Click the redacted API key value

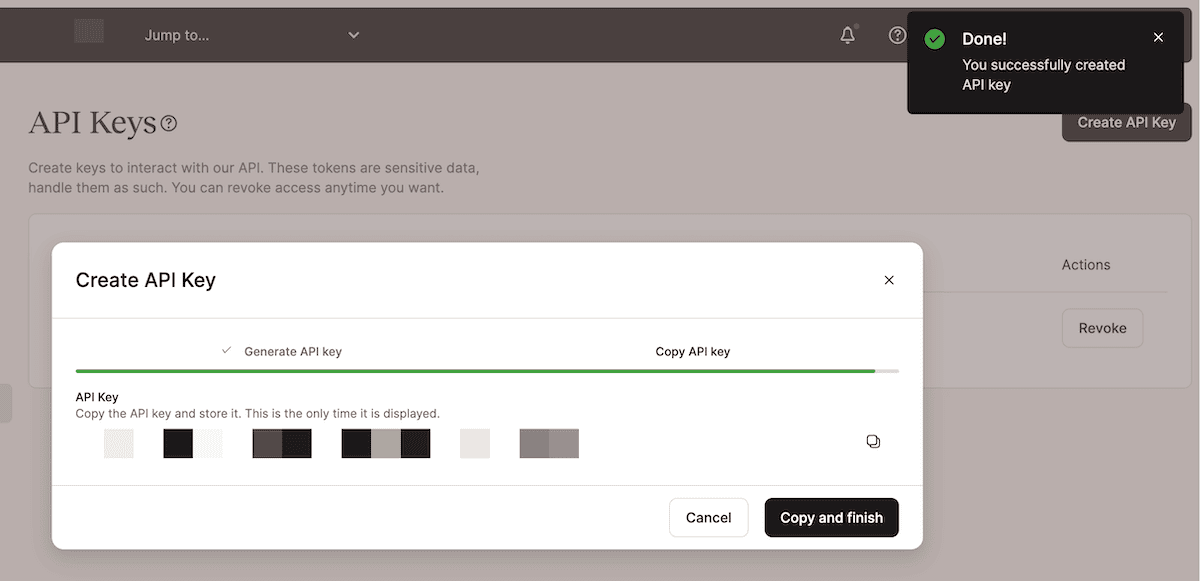[x=341, y=443]
